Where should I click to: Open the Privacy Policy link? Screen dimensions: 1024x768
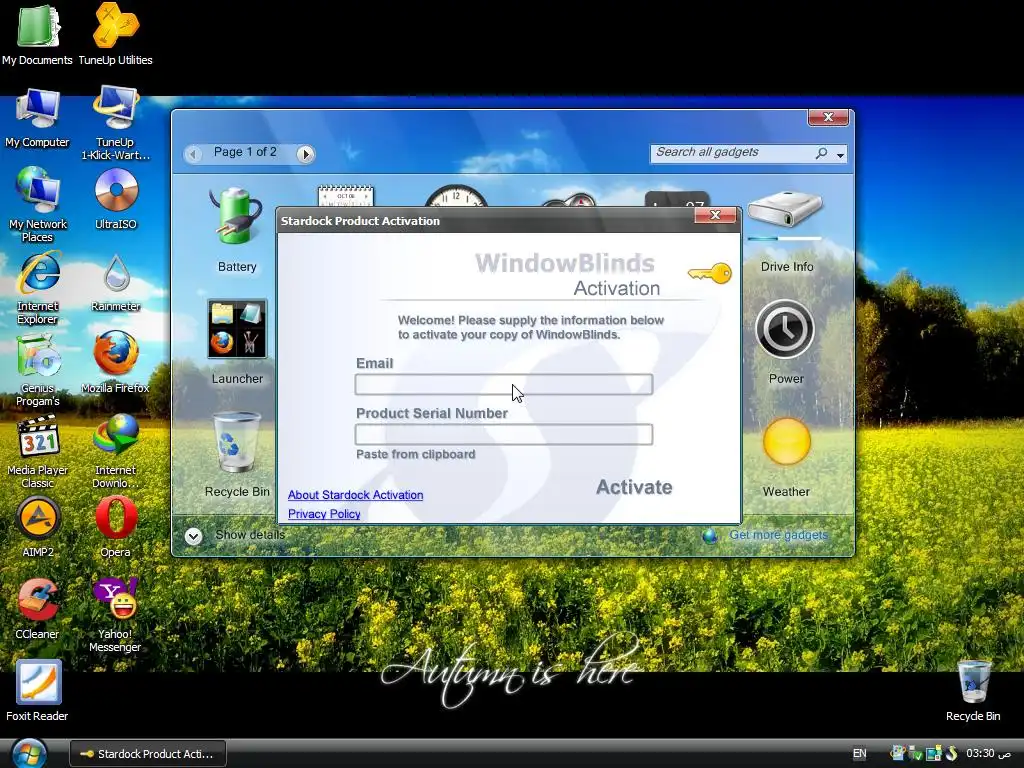click(324, 514)
